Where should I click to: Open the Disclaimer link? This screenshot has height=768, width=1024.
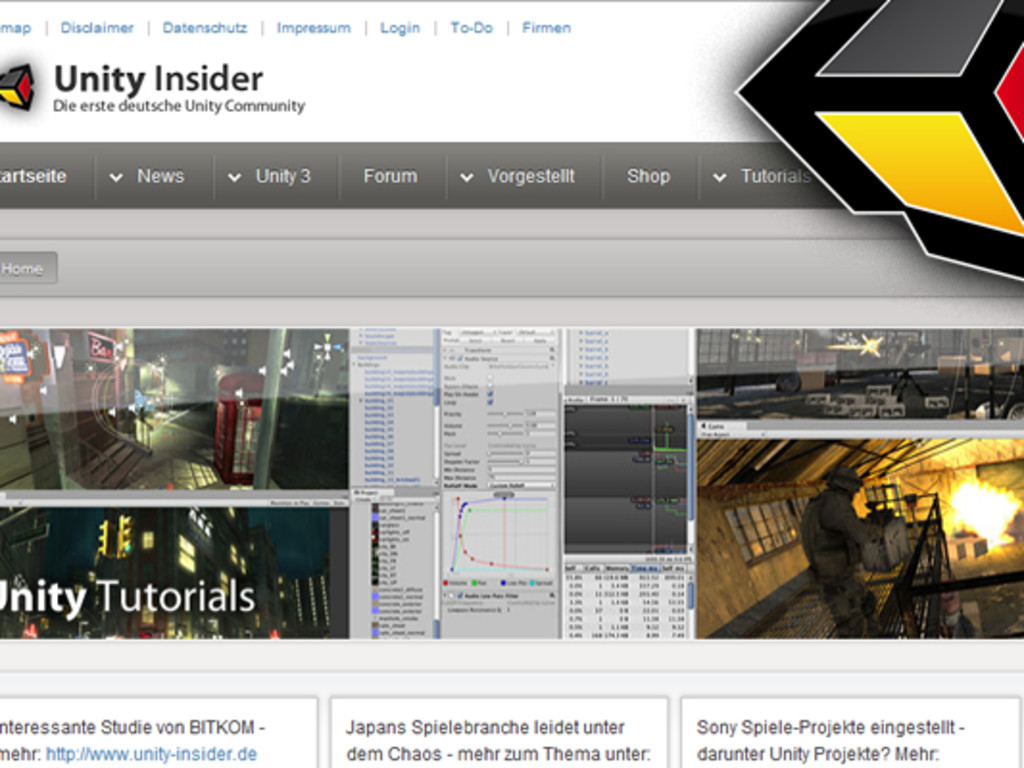click(x=97, y=28)
